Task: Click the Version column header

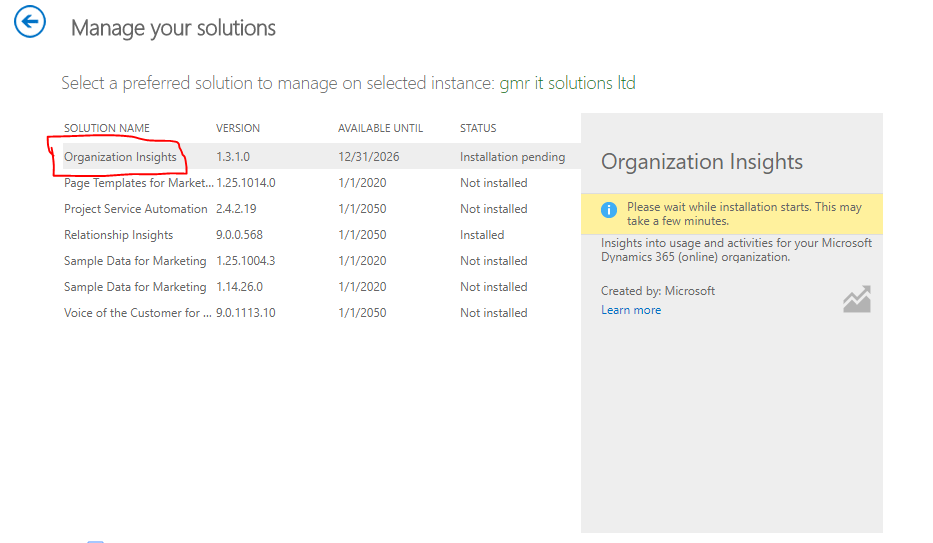Action: tap(238, 128)
